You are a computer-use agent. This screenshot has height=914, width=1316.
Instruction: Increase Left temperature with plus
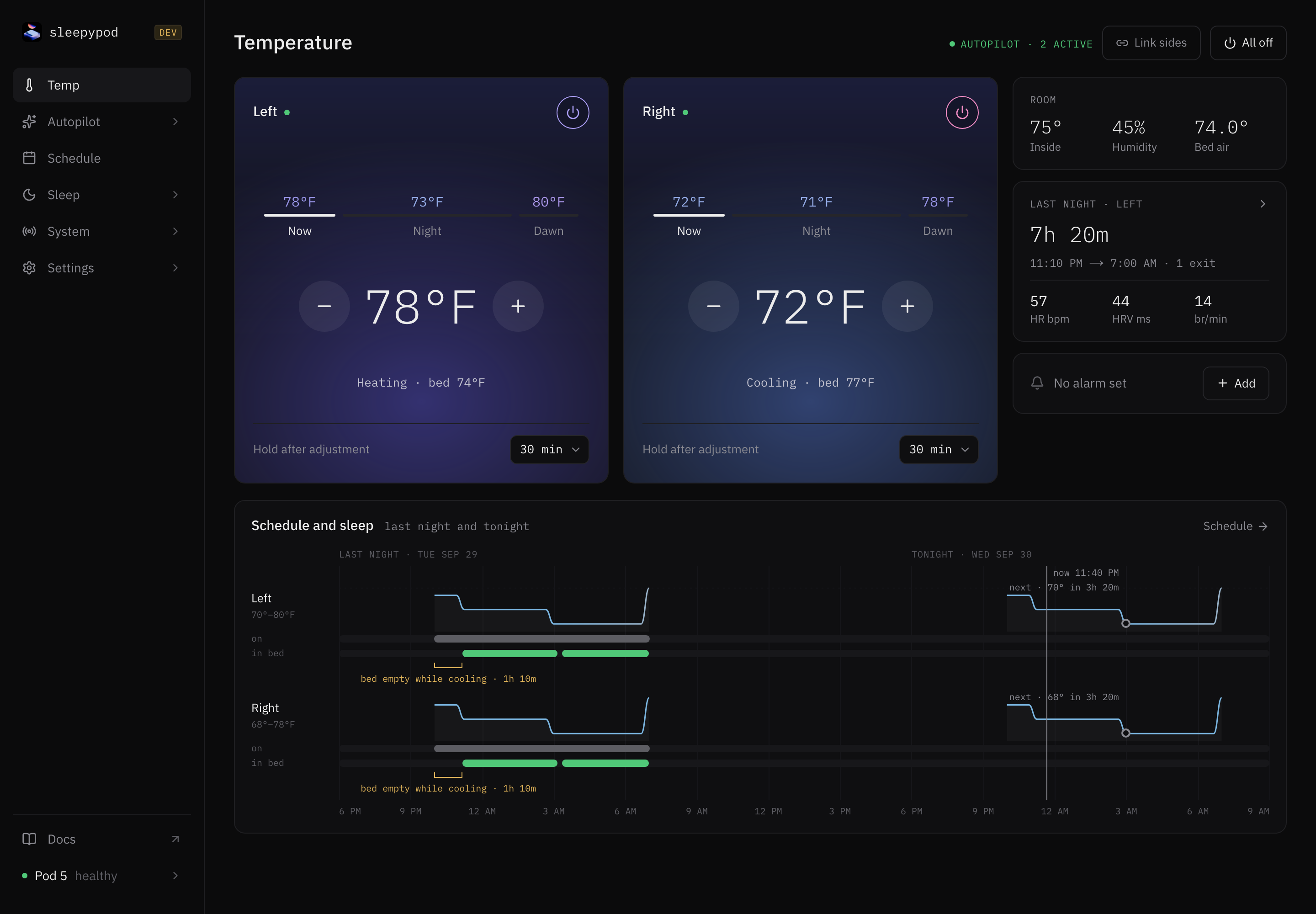518,306
